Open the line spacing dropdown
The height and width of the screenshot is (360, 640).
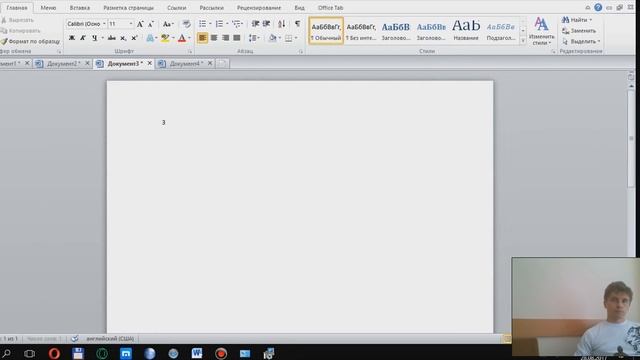pyautogui.click(x=254, y=38)
